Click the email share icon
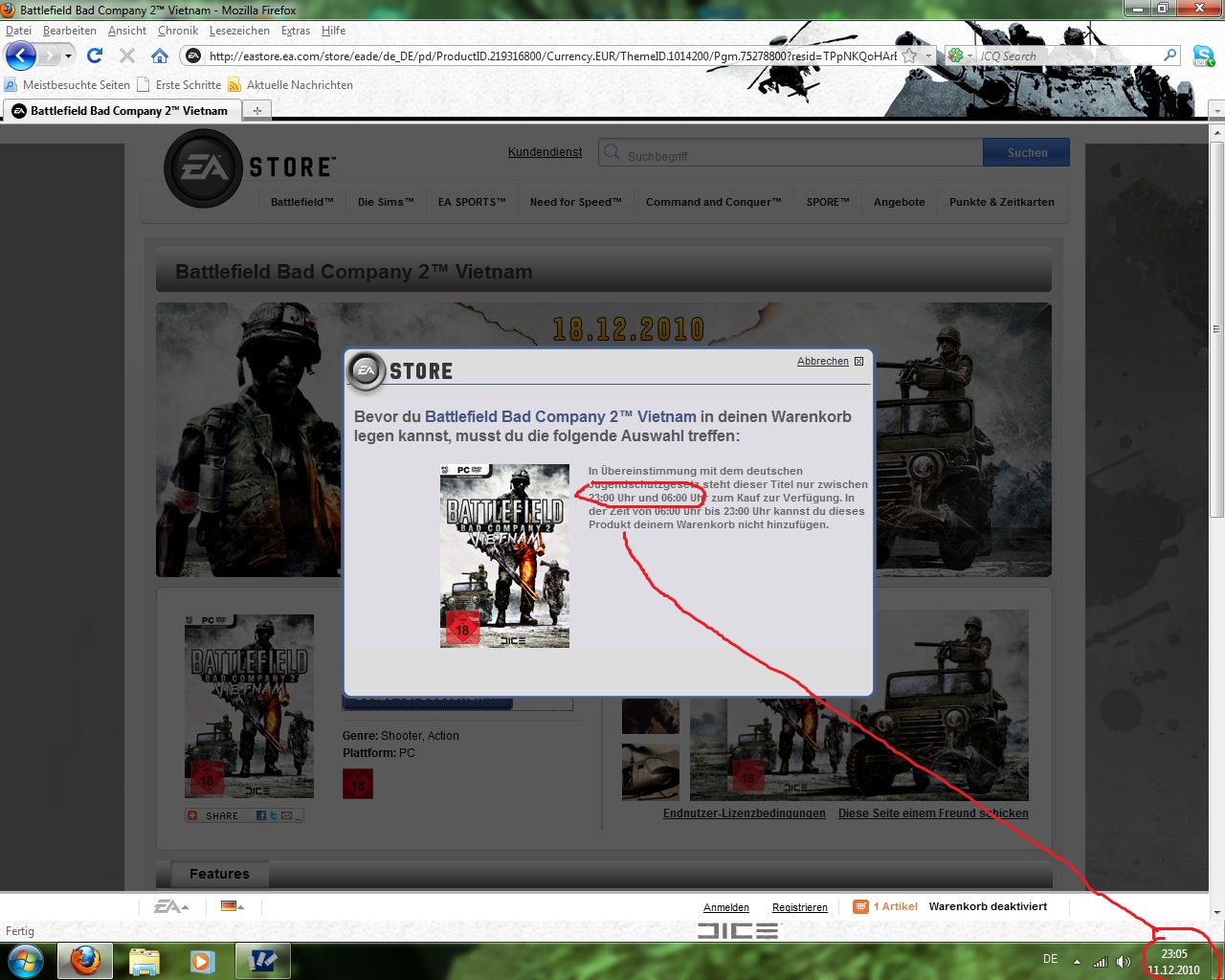This screenshot has width=1225, height=980. pos(286,815)
